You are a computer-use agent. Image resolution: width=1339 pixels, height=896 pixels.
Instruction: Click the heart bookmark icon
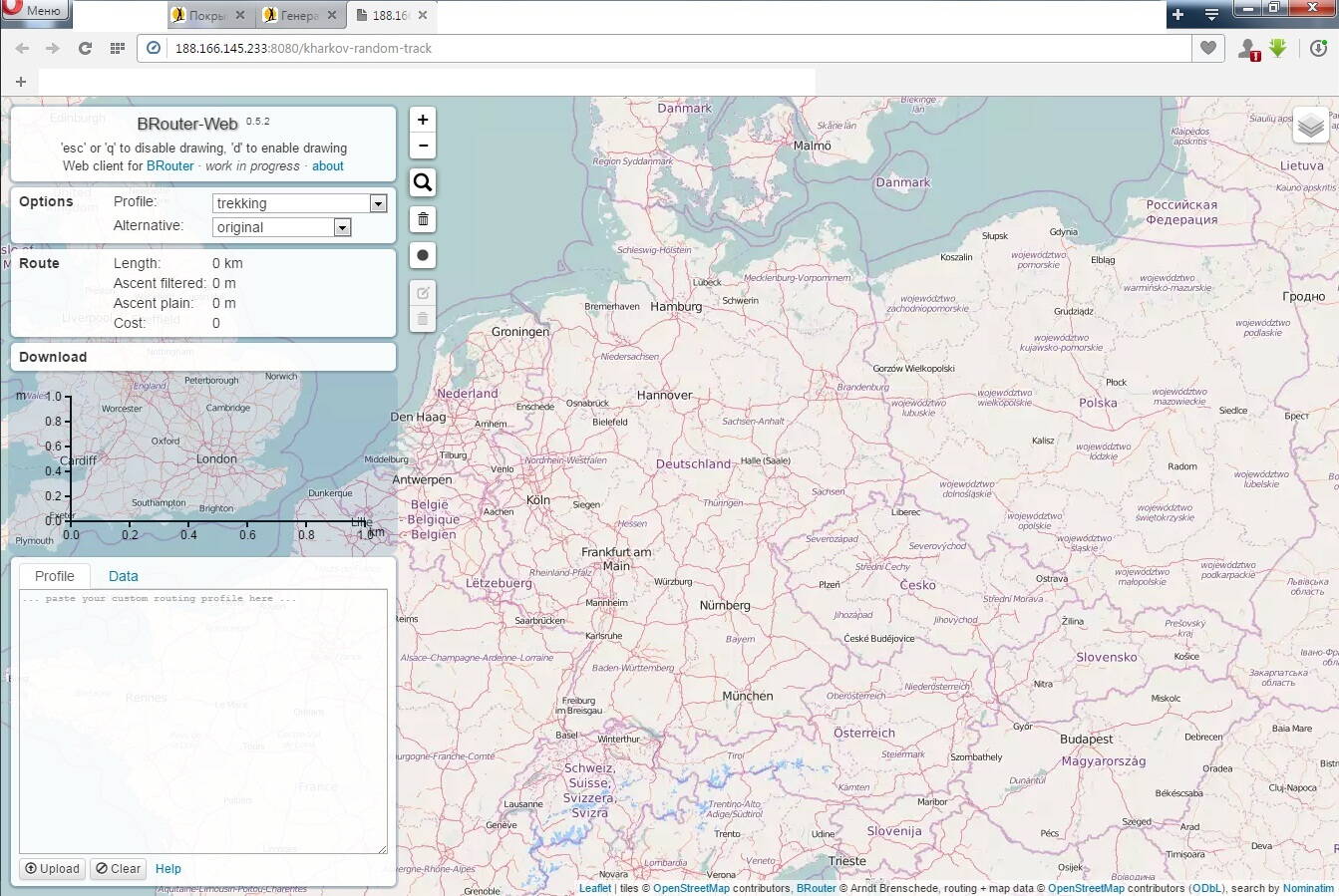[x=1208, y=48]
